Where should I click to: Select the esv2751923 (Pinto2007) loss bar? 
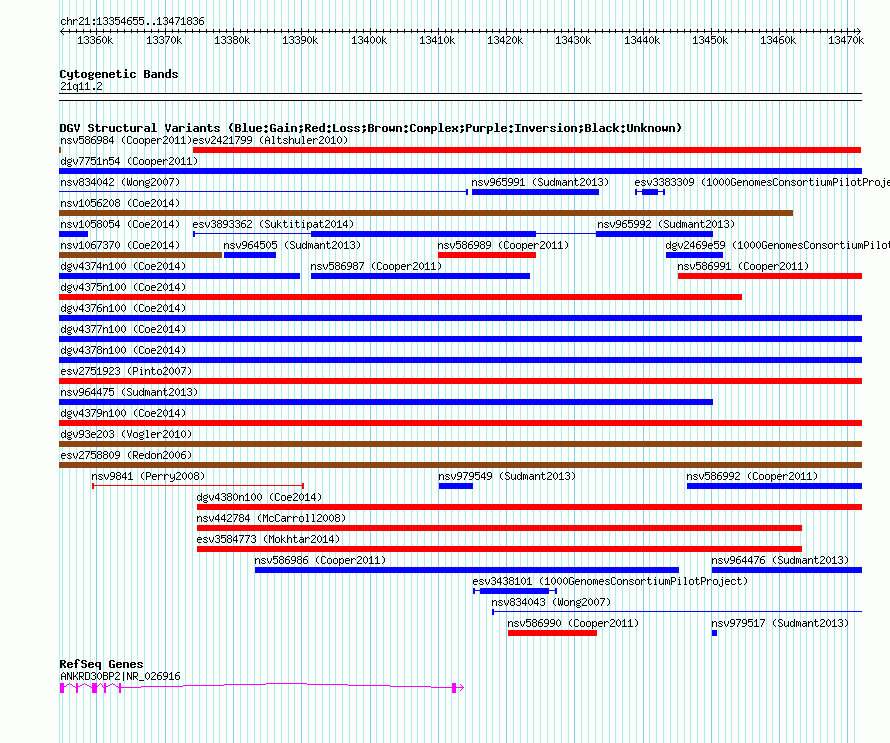[x=460, y=381]
